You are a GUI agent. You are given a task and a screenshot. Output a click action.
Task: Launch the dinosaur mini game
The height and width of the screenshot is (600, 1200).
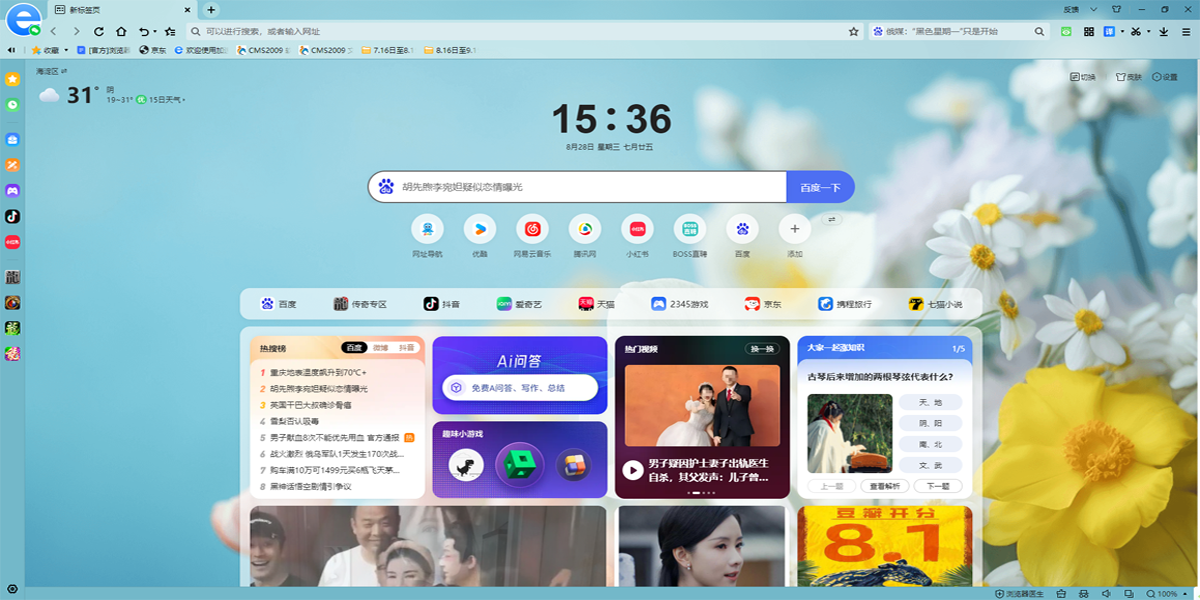coord(466,465)
